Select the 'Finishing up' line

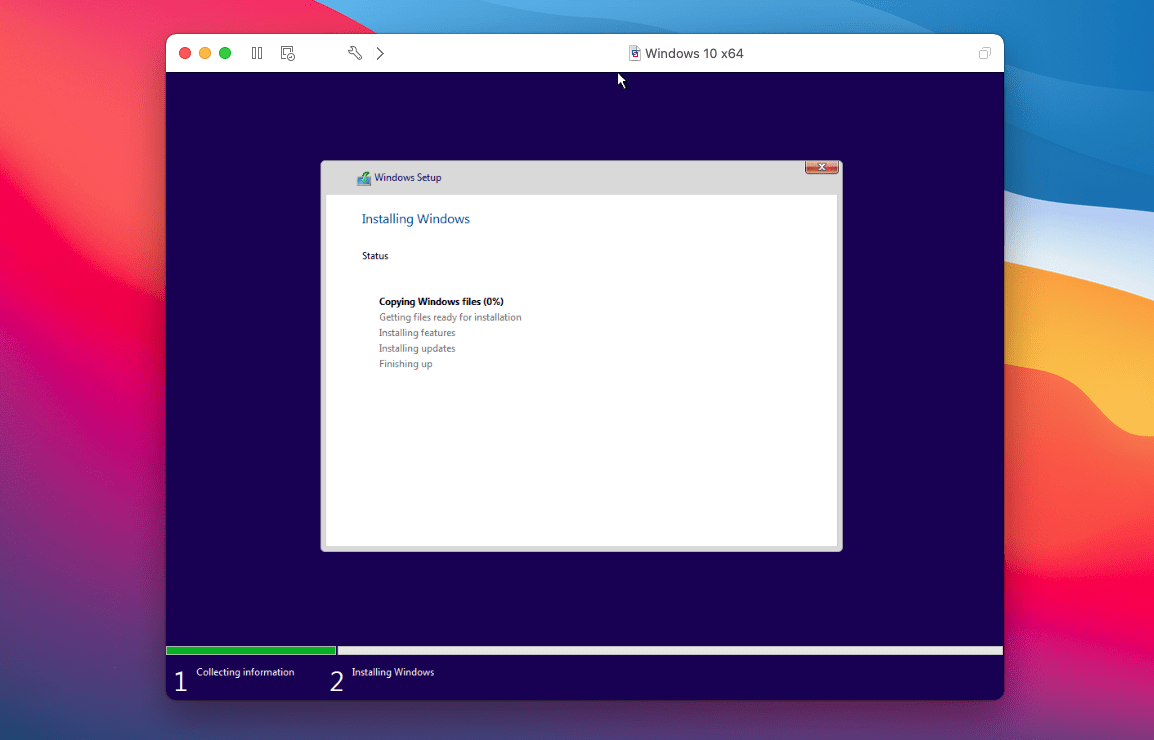tap(406, 364)
